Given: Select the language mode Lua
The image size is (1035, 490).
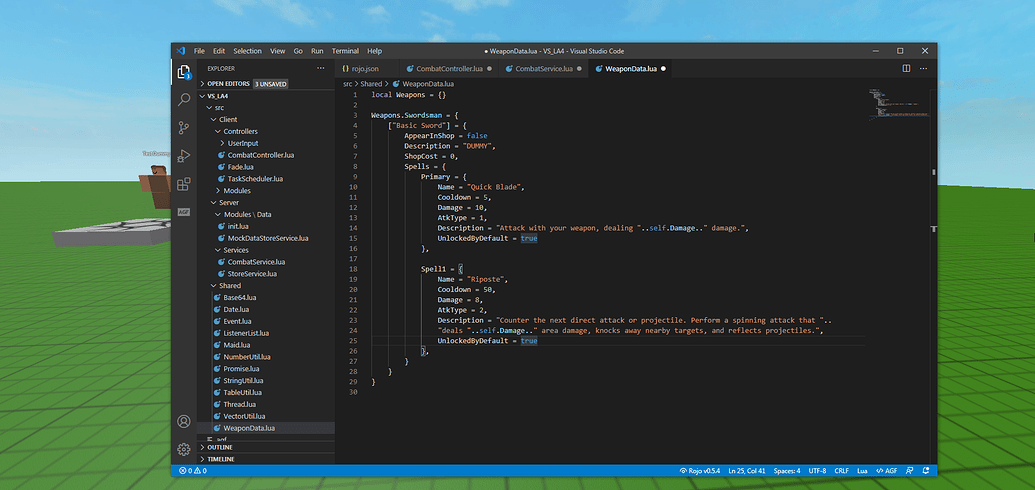Looking at the screenshot, I should 862,471.
